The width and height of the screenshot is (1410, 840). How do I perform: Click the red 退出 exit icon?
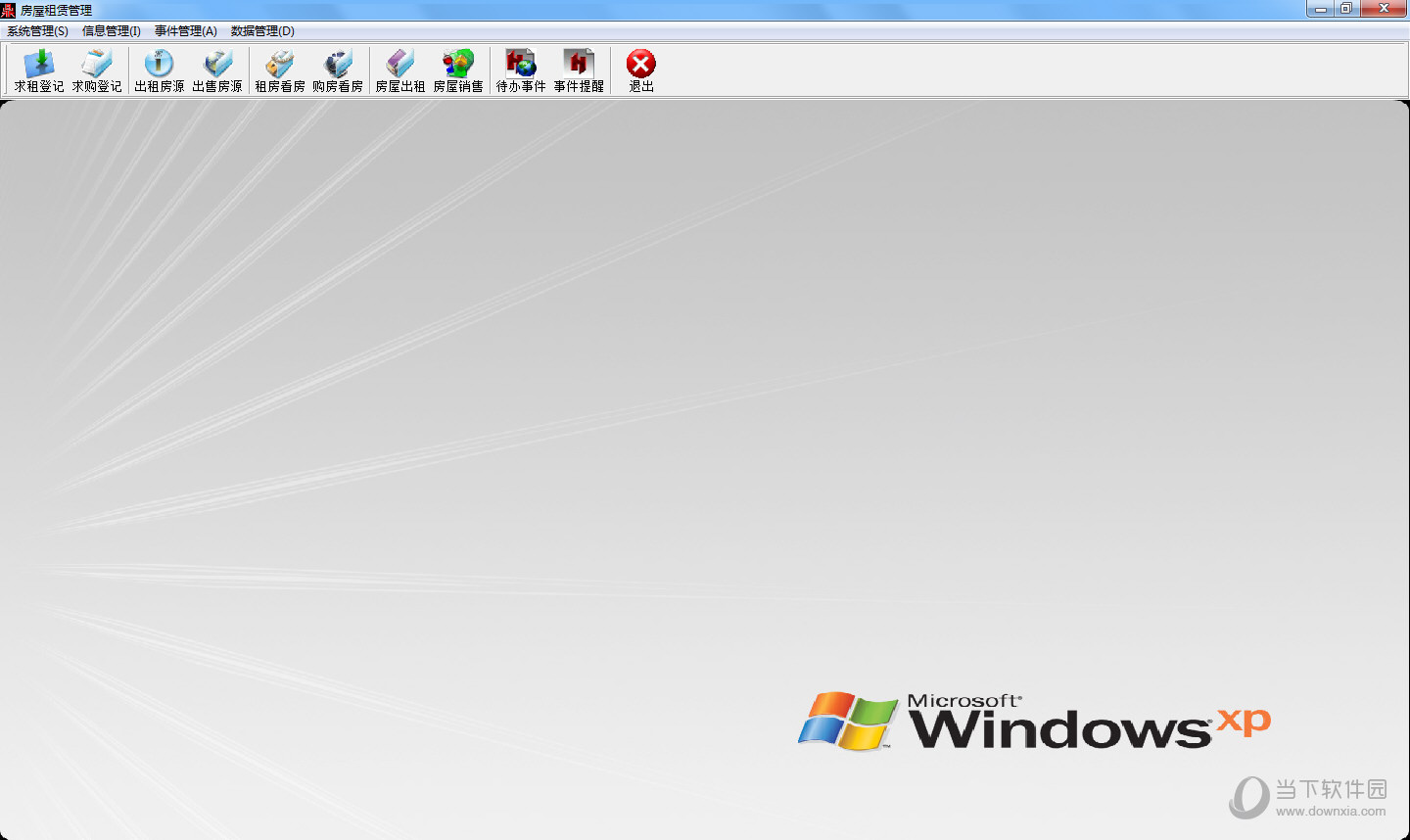(641, 70)
